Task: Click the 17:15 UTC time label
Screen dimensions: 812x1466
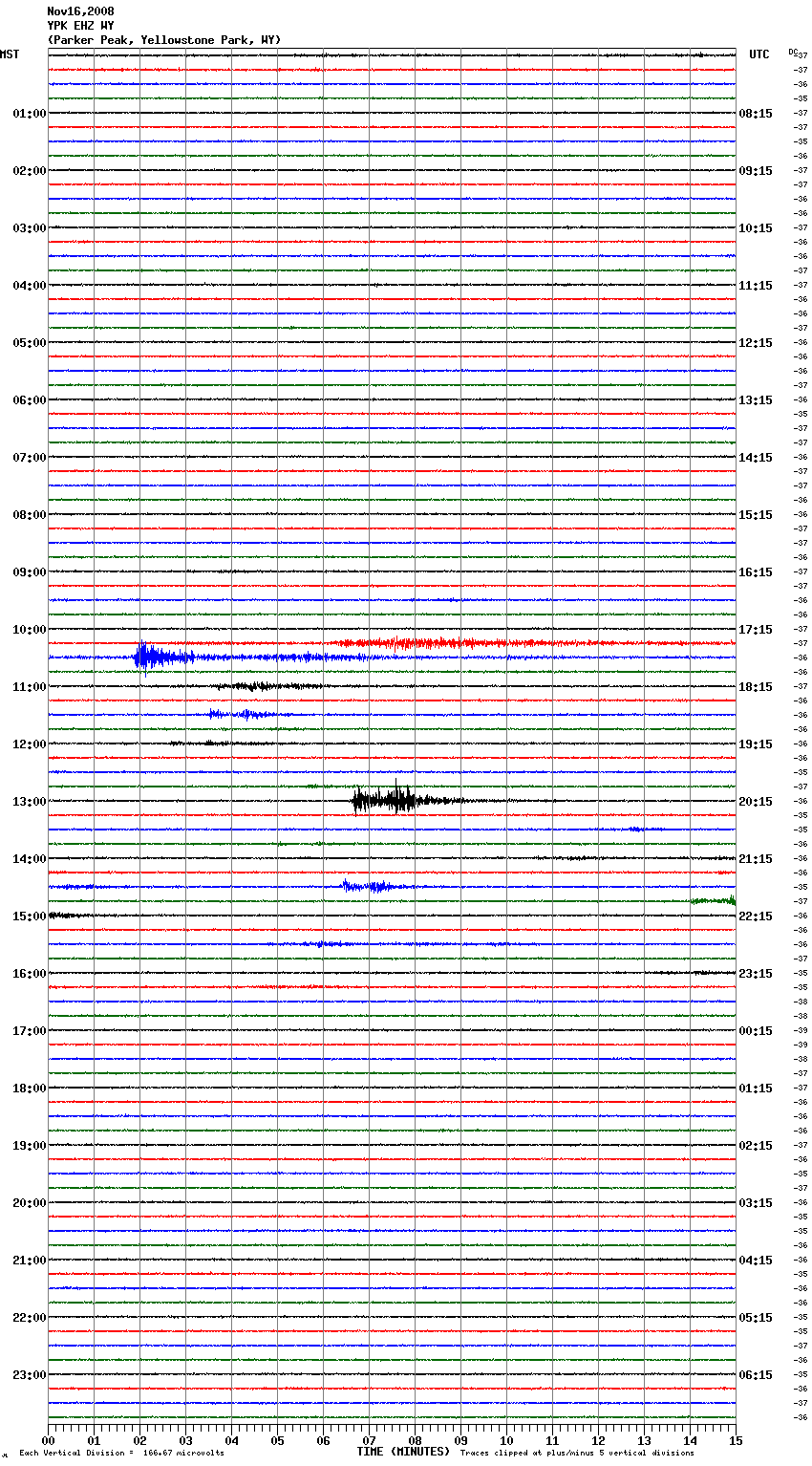Action: pos(756,630)
